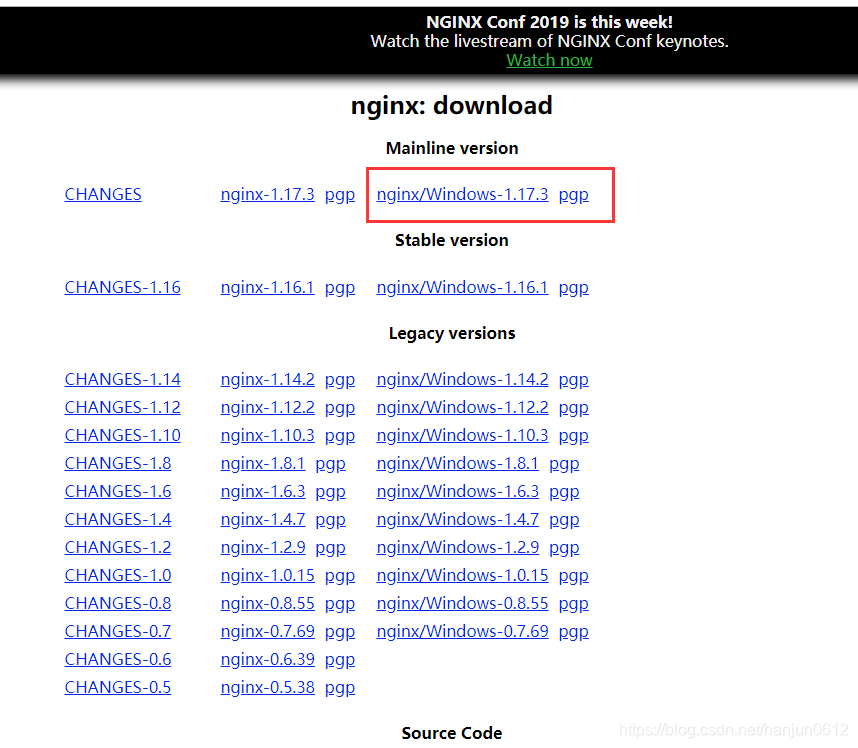This screenshot has height=748, width=858.
Task: Download nginx/Windows-1.17.3
Action: tap(462, 194)
